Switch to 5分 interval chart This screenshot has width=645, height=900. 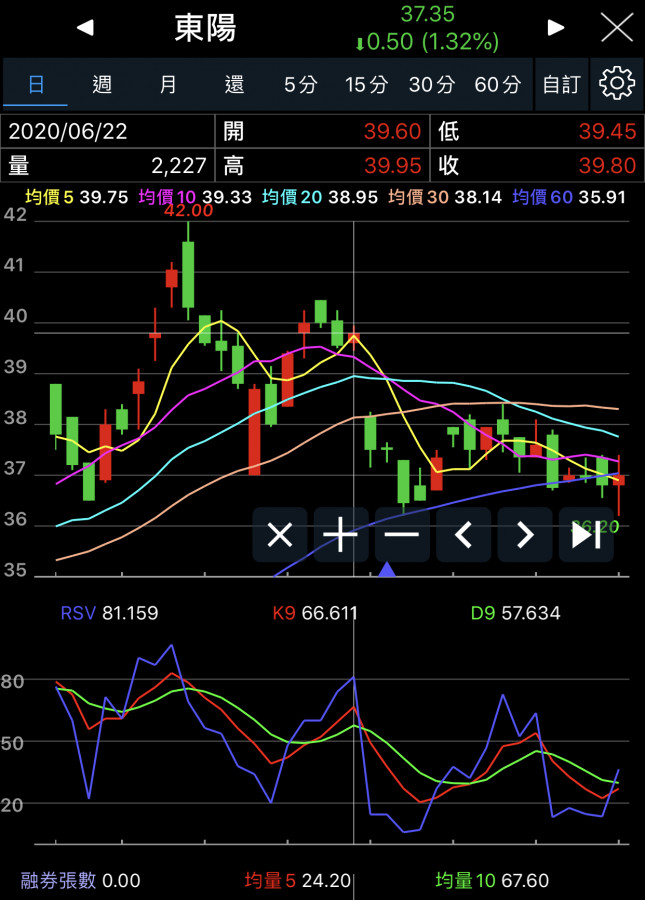tap(300, 84)
